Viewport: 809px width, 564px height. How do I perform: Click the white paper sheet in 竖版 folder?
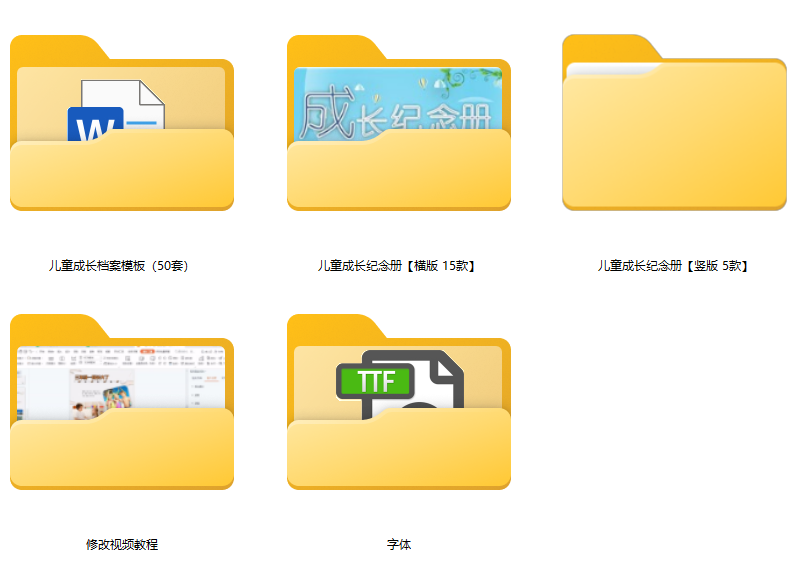pos(611,69)
